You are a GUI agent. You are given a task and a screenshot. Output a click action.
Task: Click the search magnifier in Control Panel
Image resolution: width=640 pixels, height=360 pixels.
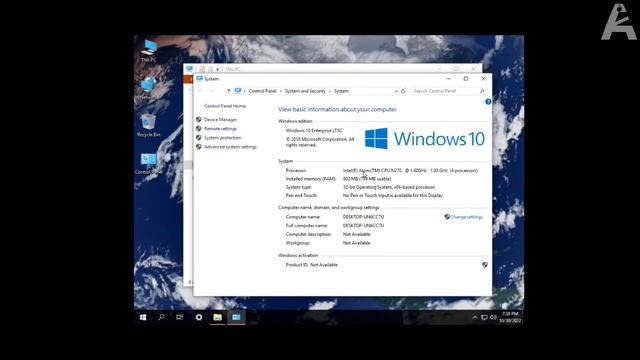click(482, 91)
